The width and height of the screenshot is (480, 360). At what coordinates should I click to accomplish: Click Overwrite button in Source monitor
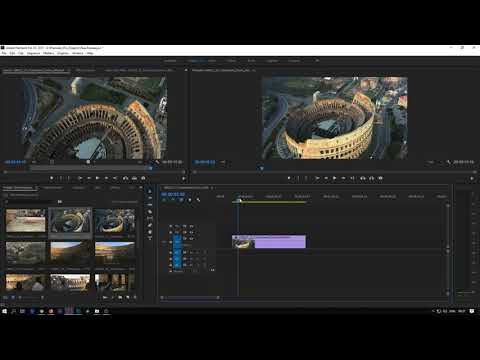[x=134, y=178]
